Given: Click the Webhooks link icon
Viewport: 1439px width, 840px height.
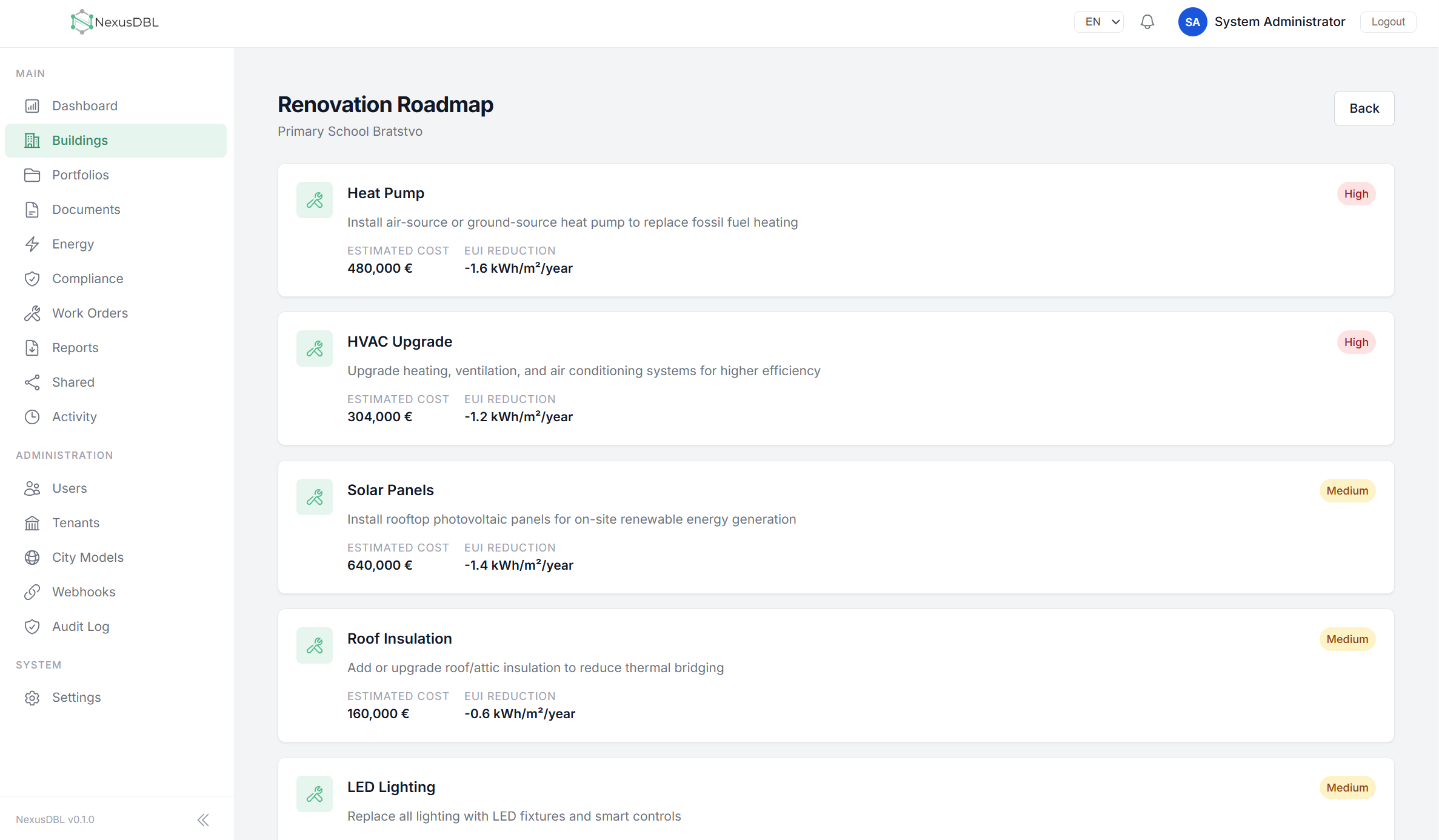Looking at the screenshot, I should click(32, 592).
